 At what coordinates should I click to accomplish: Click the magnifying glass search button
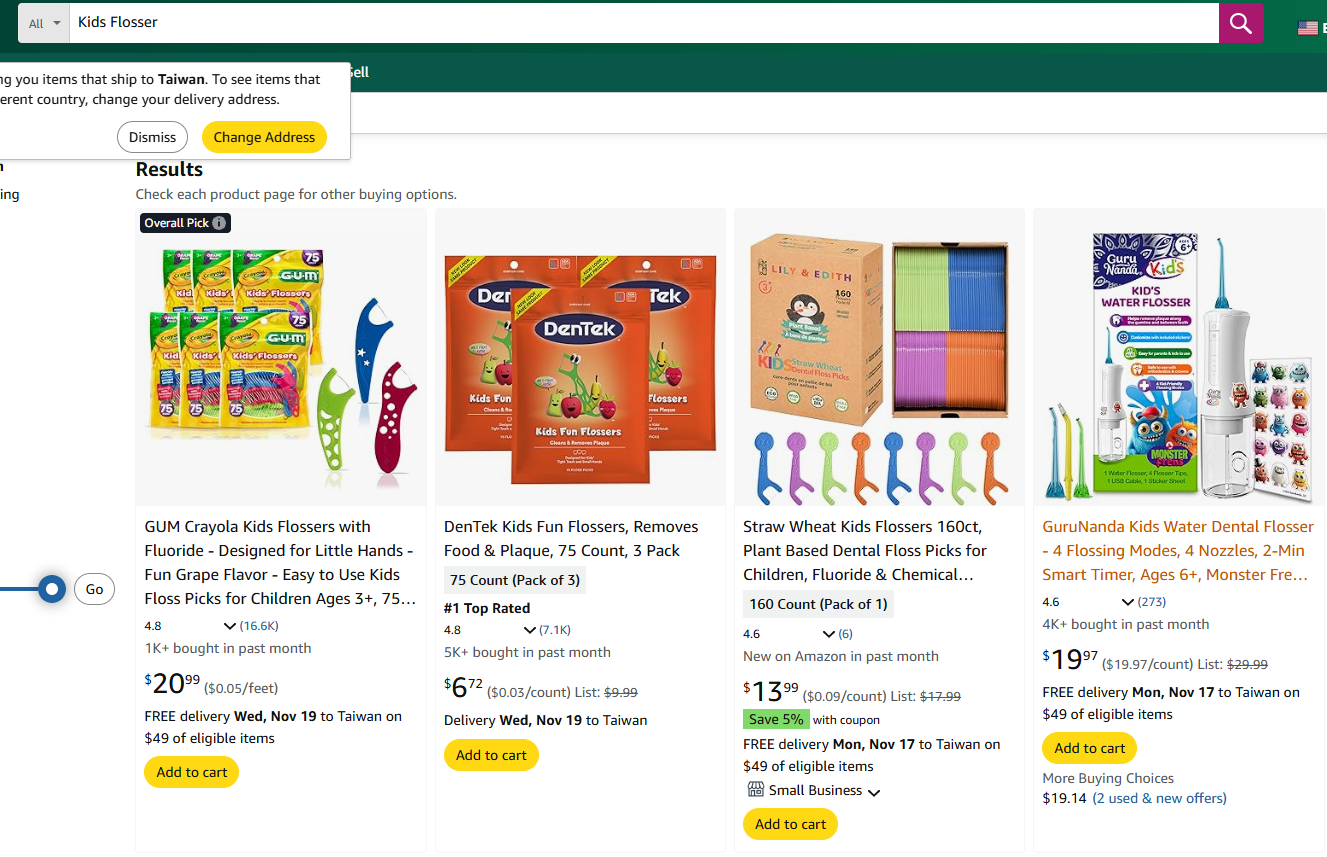pos(1240,23)
